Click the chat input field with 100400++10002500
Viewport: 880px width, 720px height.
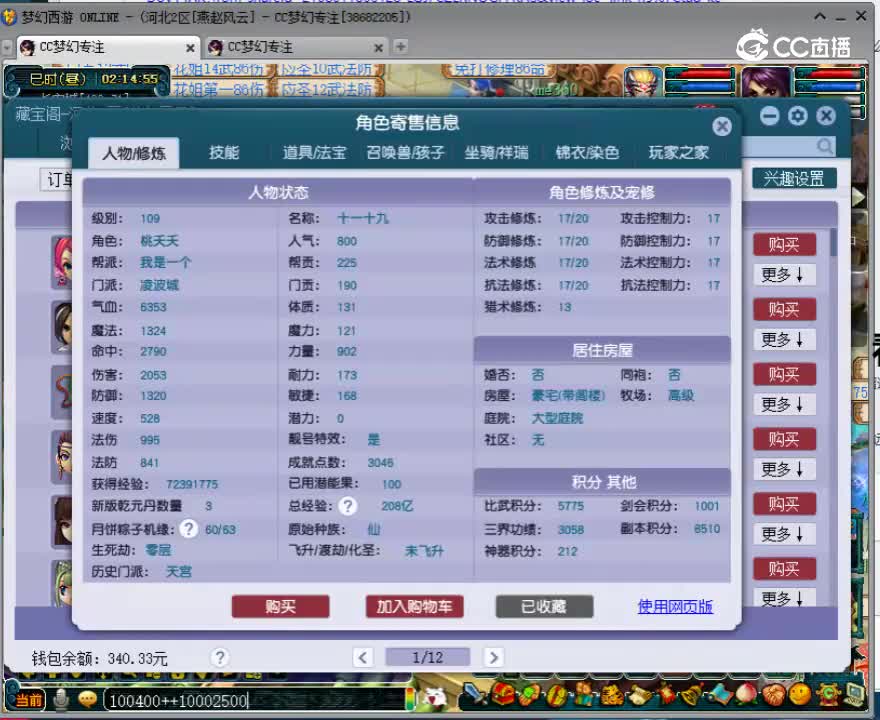(x=255, y=700)
